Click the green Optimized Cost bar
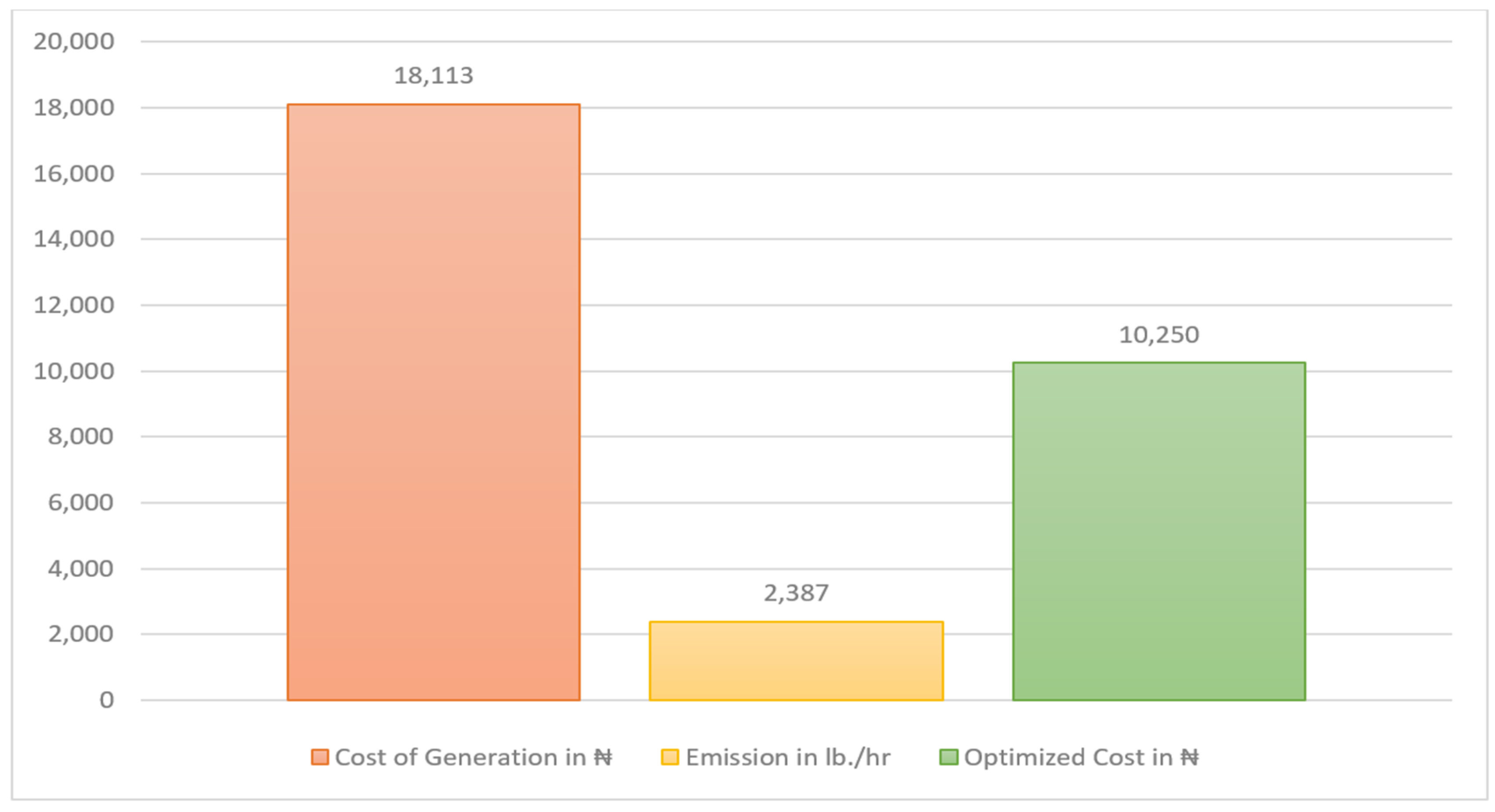Screen dimensions: 1495x812 click(1159, 531)
